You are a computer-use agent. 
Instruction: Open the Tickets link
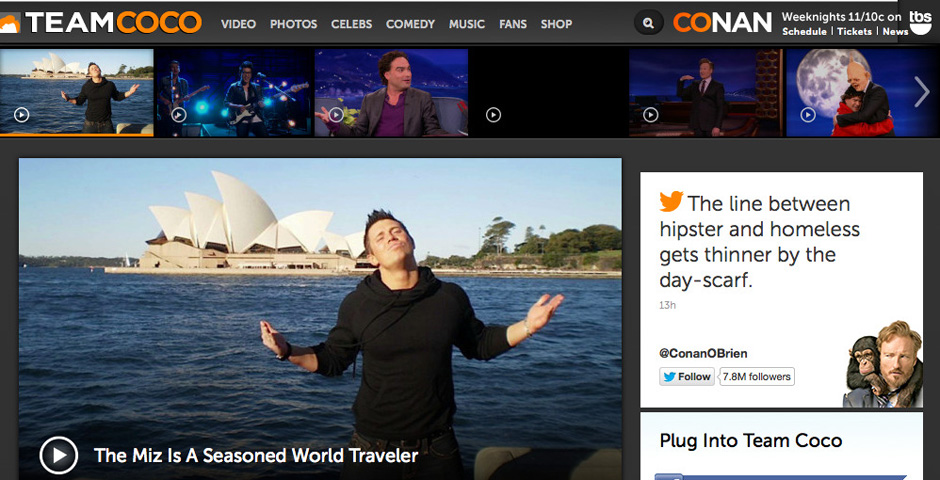(x=854, y=32)
